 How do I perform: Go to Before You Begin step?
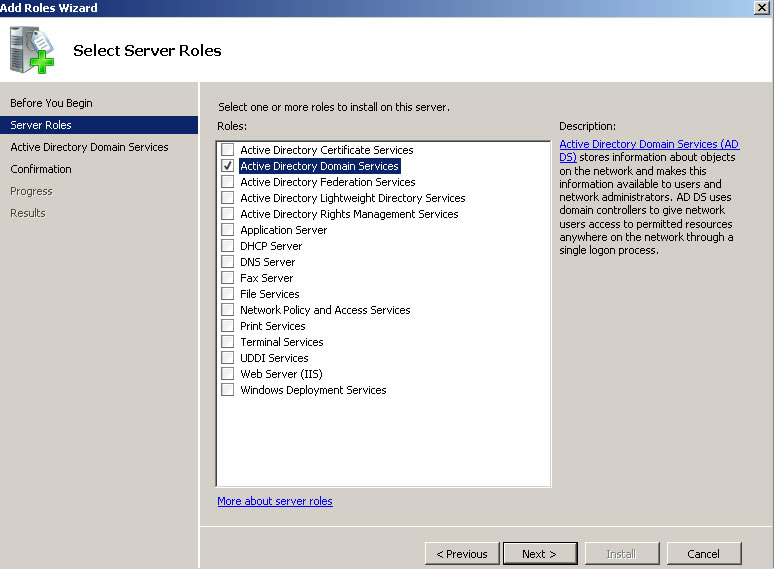[51, 103]
